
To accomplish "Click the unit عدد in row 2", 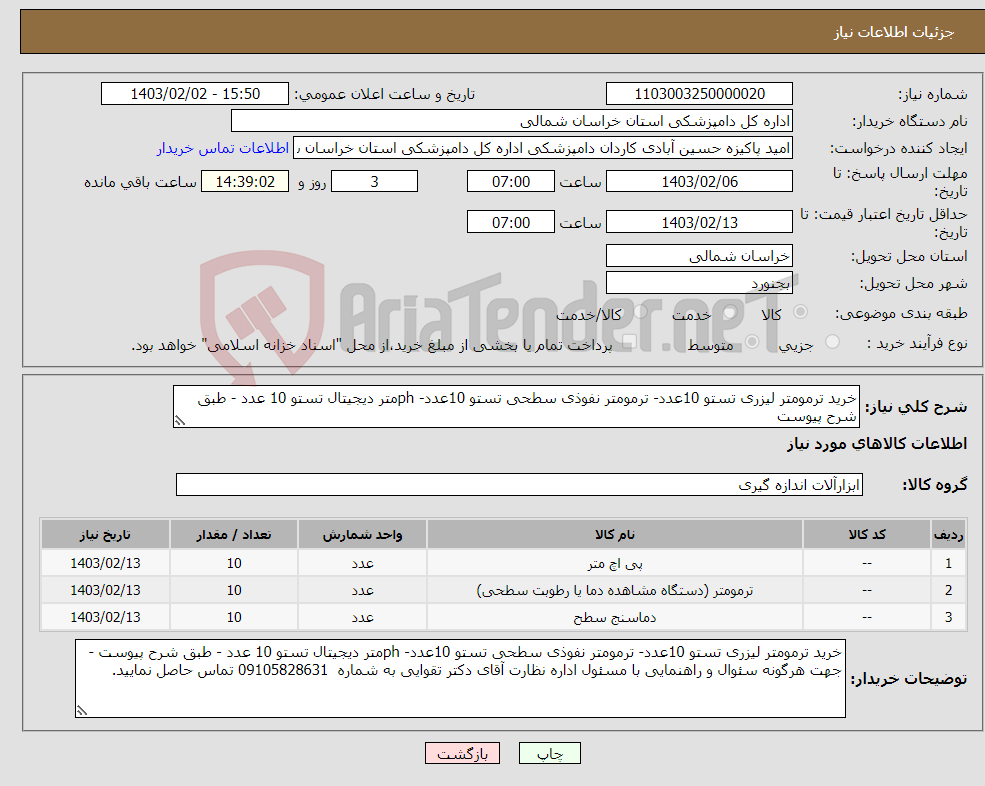I will pos(362,591).
